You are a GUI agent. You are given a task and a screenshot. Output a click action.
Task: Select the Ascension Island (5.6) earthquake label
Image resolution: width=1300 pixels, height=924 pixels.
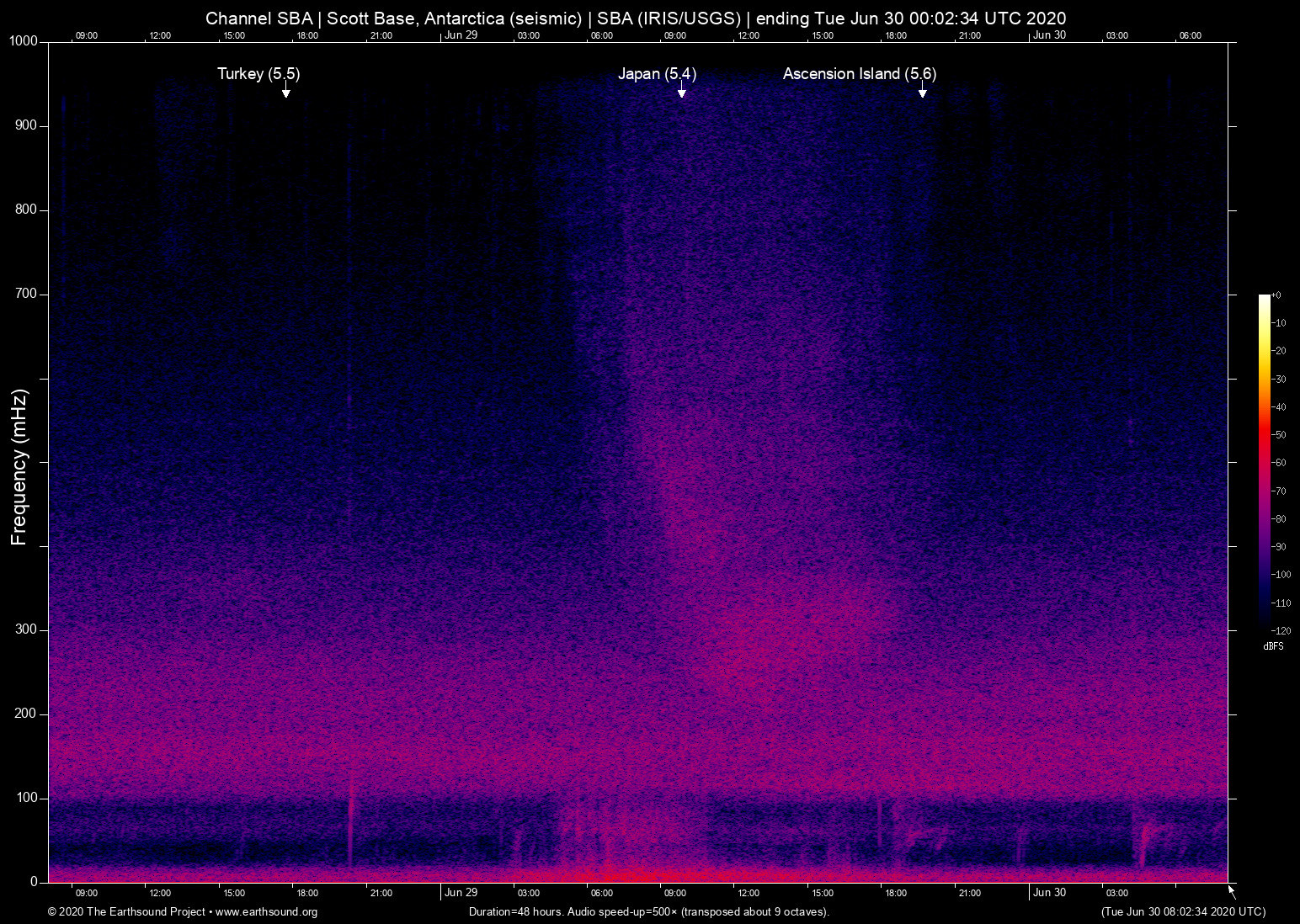[859, 74]
